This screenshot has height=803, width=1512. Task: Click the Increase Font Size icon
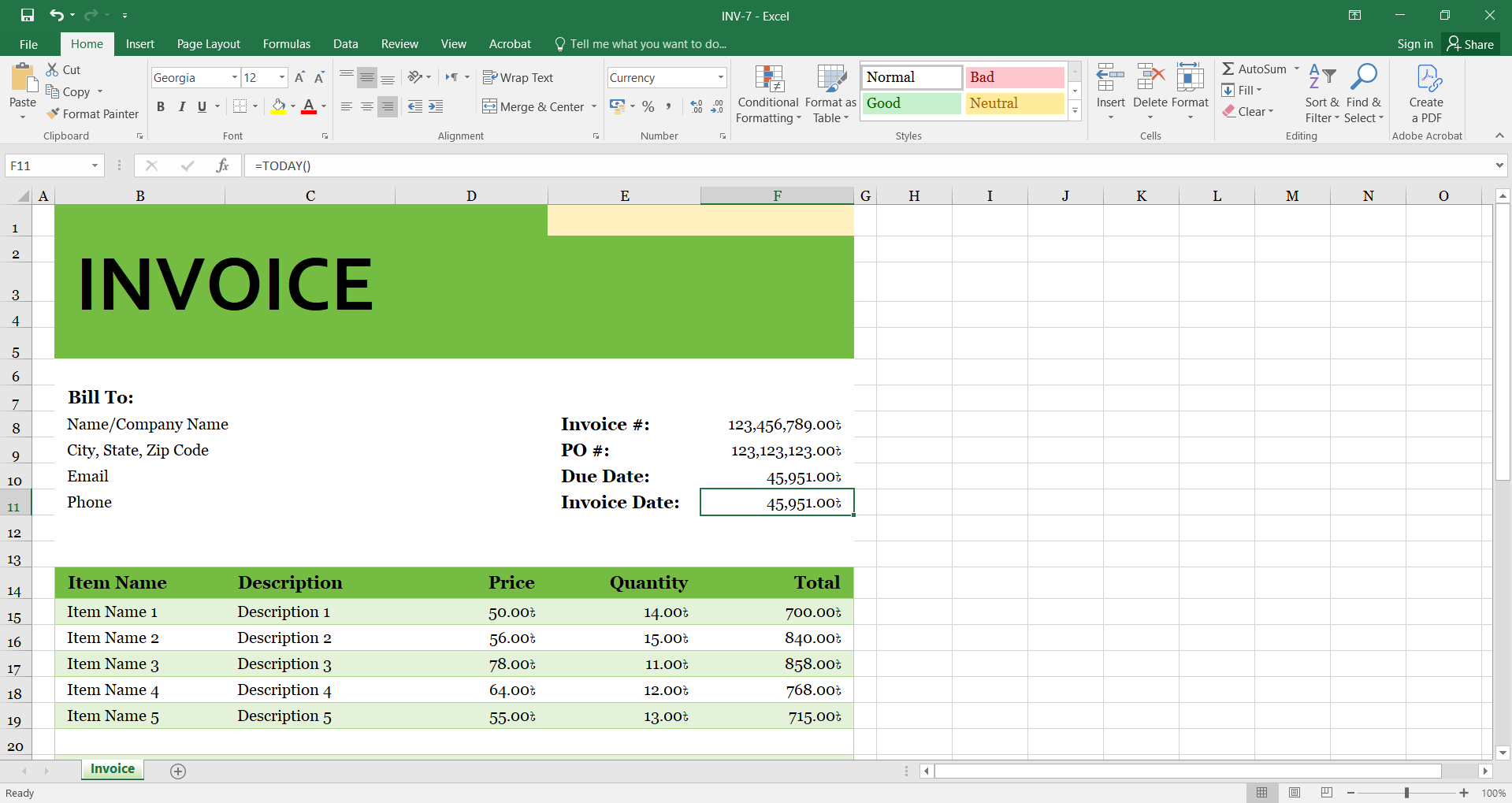299,77
